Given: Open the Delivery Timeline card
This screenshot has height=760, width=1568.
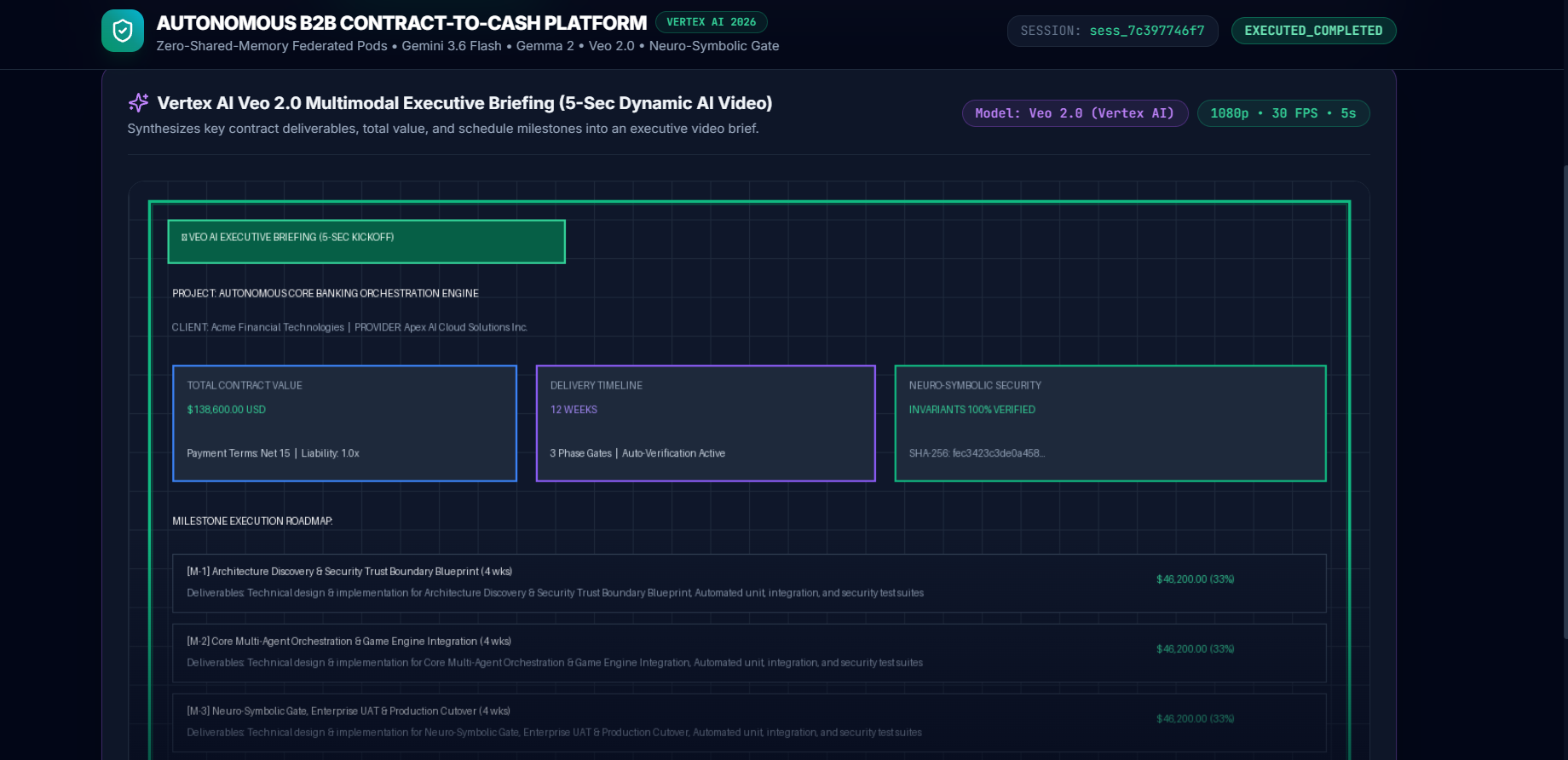Looking at the screenshot, I should (x=706, y=423).
